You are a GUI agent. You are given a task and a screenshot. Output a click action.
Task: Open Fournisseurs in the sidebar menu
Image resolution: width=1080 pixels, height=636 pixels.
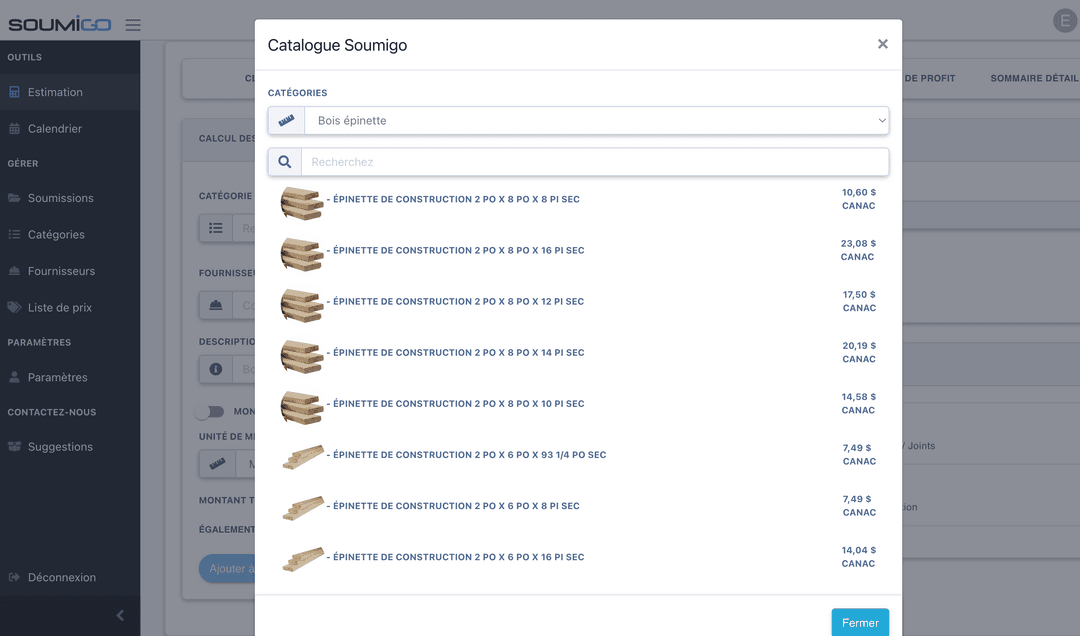[x=61, y=271]
